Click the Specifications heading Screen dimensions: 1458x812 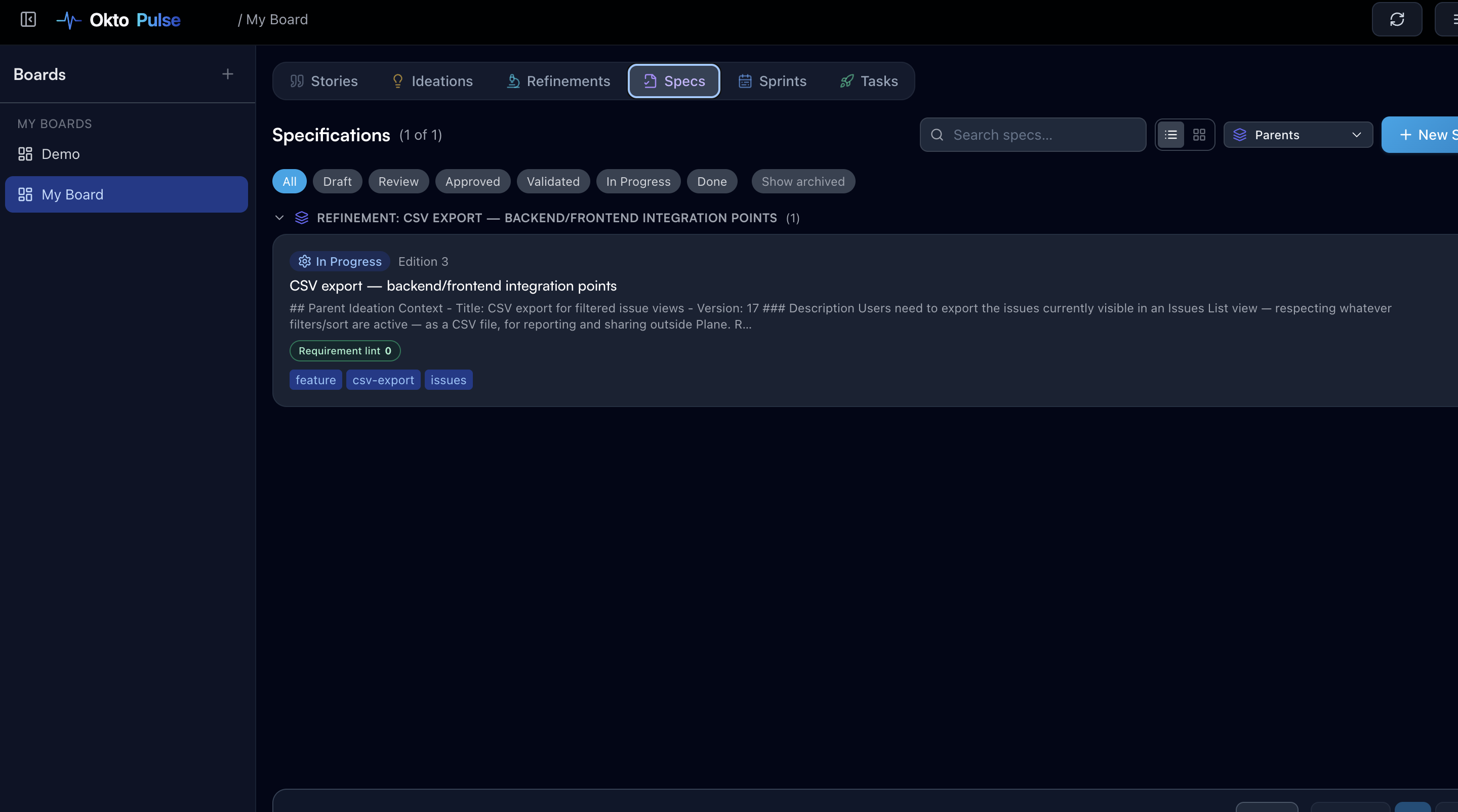coord(331,135)
